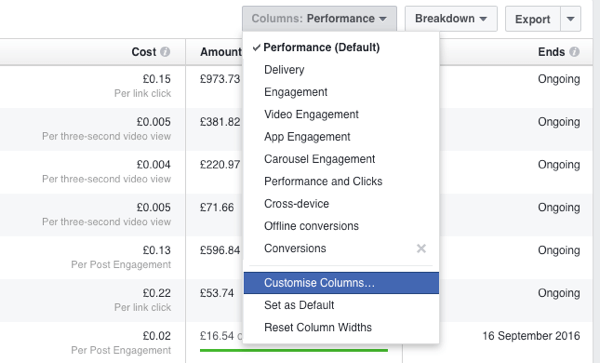
Task: Click the £973.73 amount value
Action: coord(220,79)
